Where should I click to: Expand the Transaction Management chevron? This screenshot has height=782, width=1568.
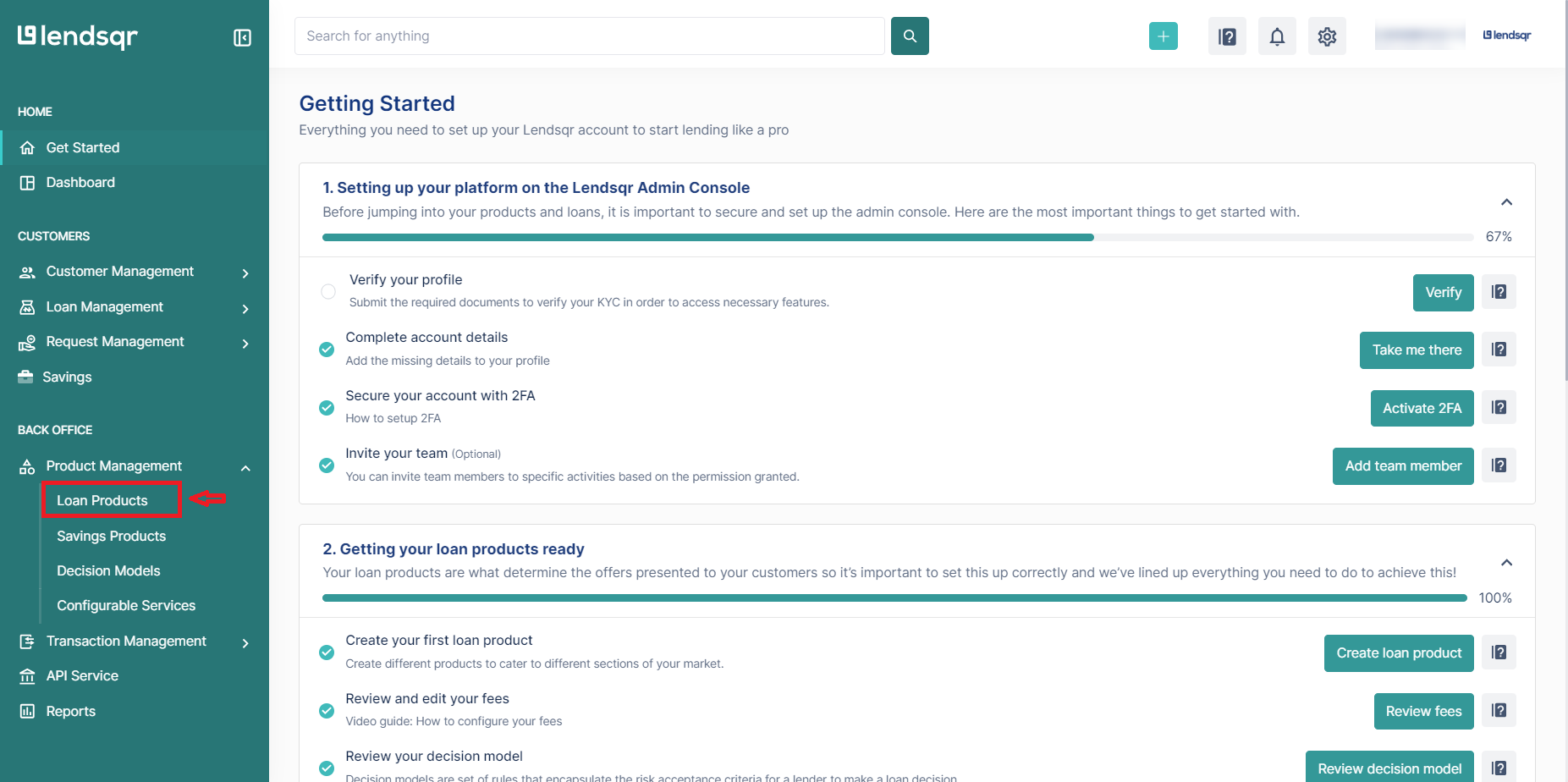(x=245, y=643)
